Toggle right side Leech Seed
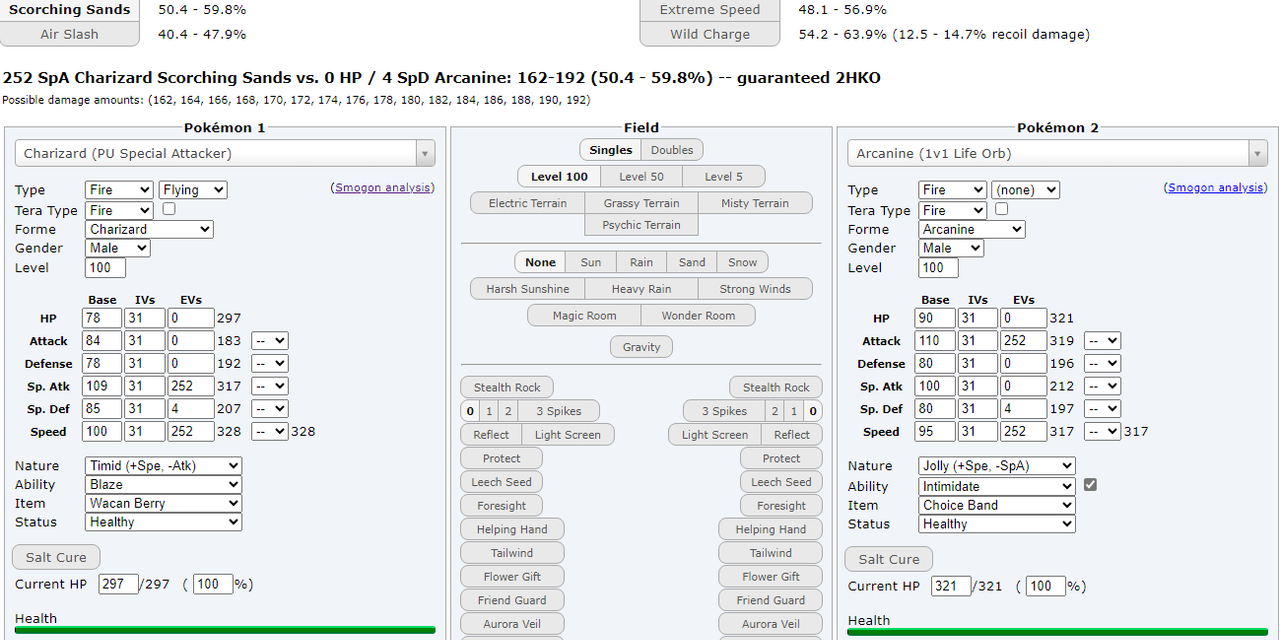This screenshot has height=640, width=1280. click(x=781, y=482)
